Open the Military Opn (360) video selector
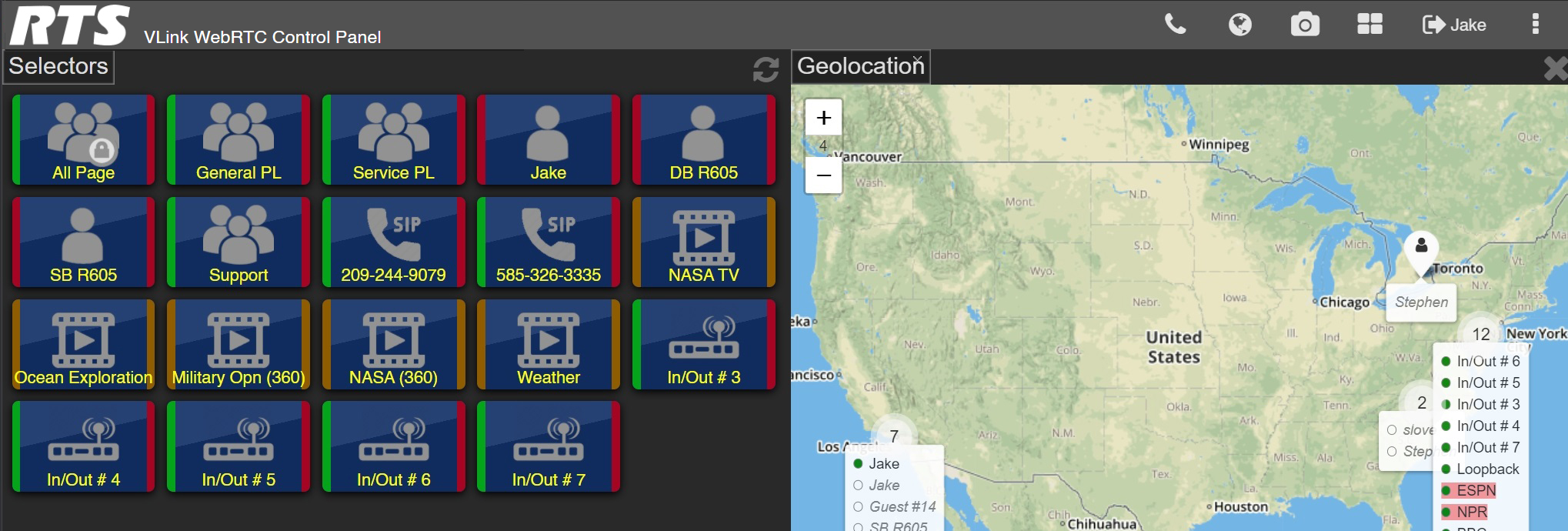Screen dimensions: 1568x531 (x=239, y=344)
